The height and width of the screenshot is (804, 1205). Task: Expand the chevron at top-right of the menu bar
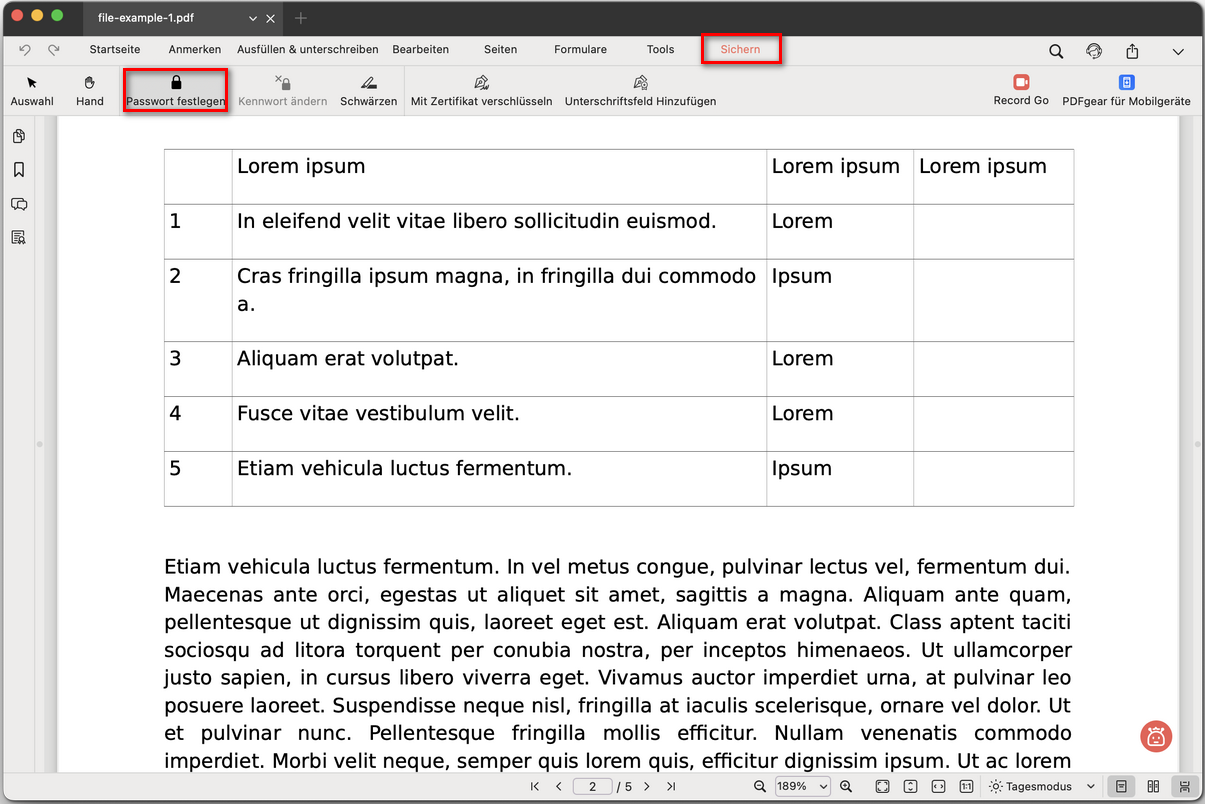tap(1178, 51)
